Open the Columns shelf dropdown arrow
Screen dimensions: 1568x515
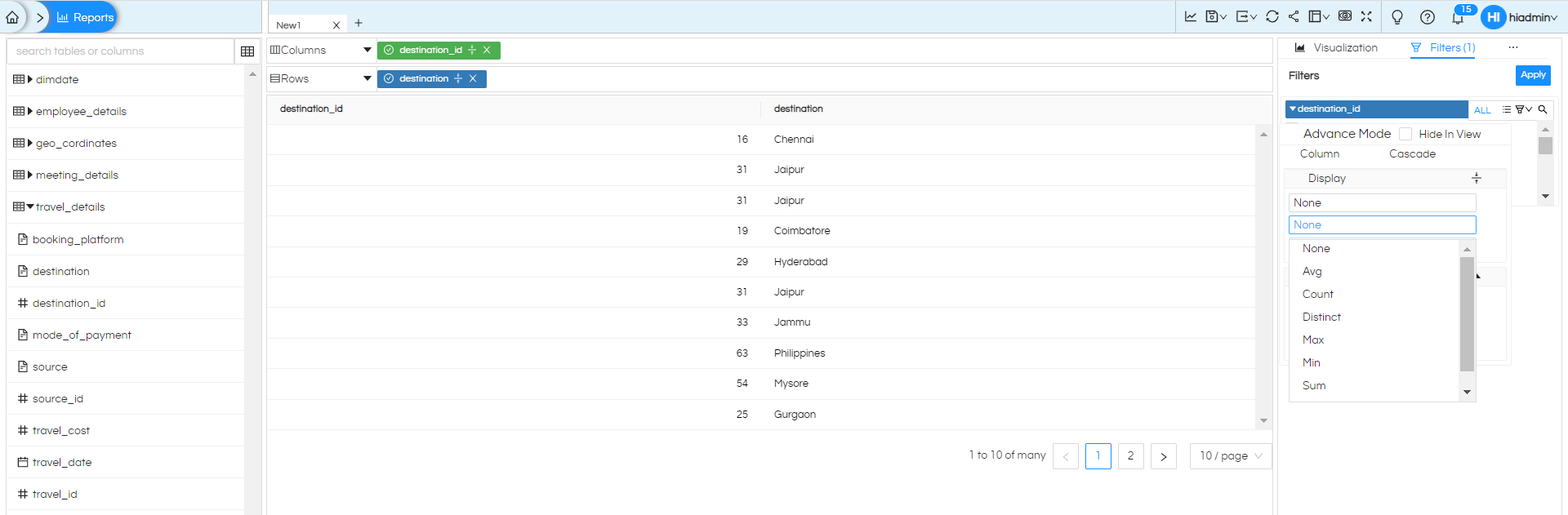pyautogui.click(x=367, y=50)
